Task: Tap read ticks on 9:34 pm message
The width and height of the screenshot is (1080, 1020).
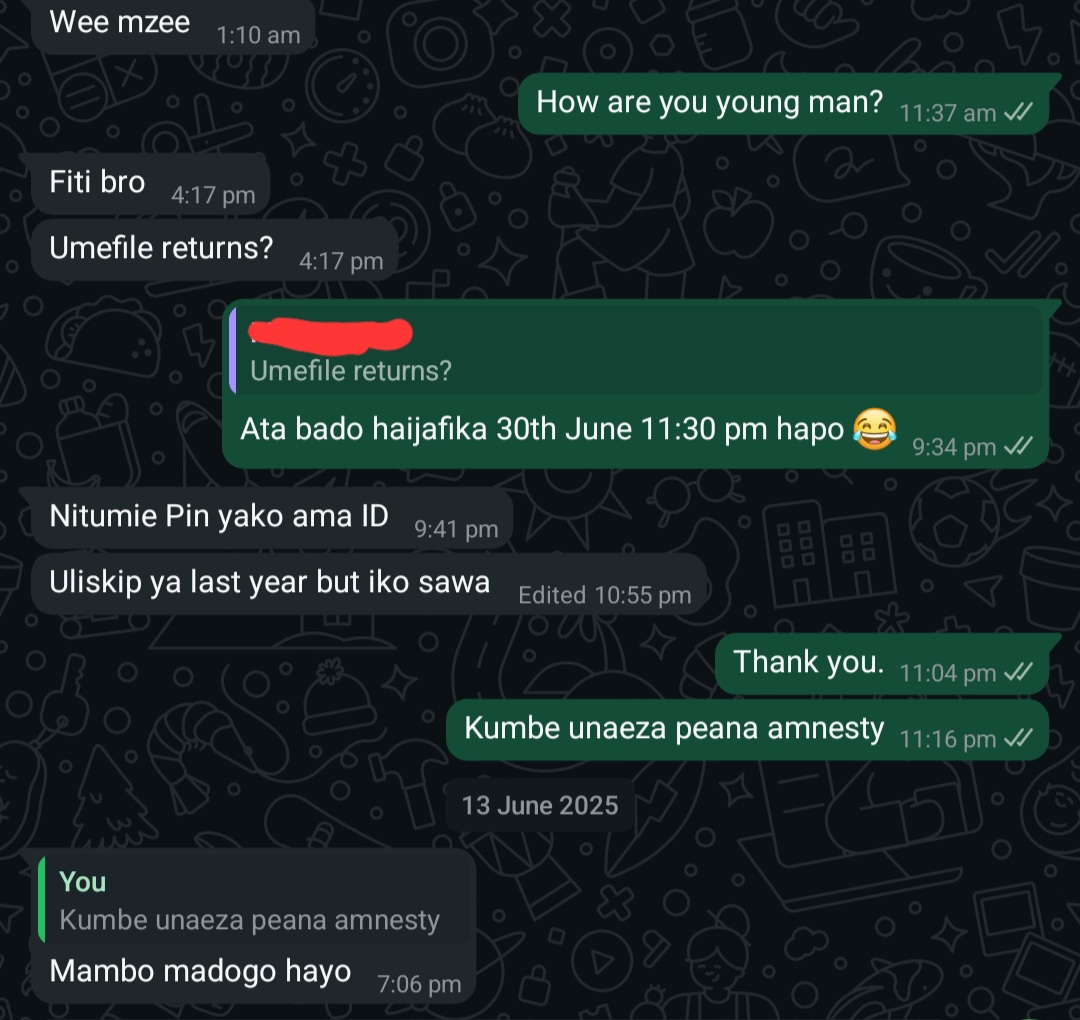Action: coord(1017,447)
